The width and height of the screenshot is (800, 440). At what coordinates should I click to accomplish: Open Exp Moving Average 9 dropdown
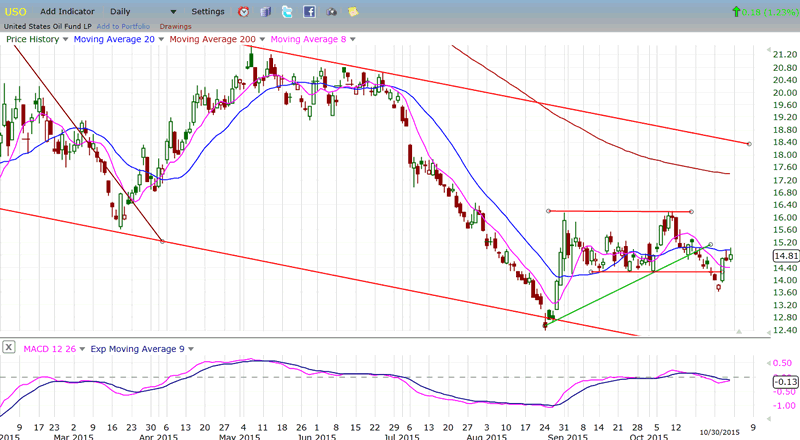190,348
